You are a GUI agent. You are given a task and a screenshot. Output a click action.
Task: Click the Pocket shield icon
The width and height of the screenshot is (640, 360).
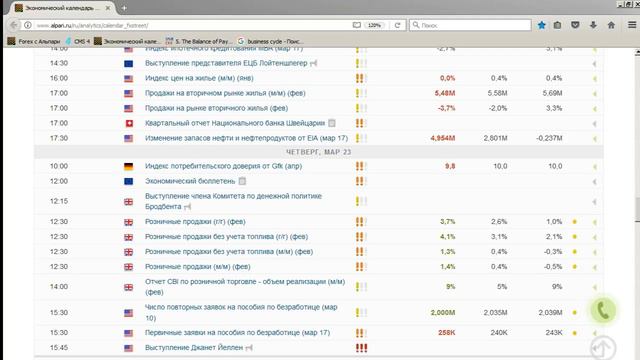click(575, 25)
